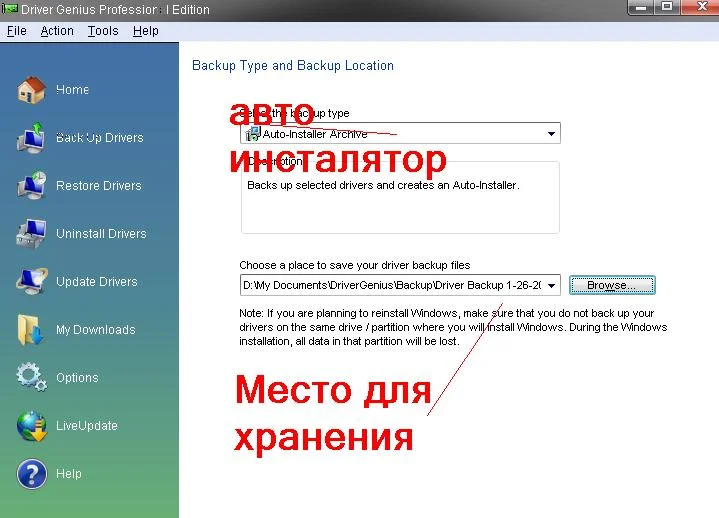This screenshot has width=719, height=518.
Task: Close the Driver Genius window
Action: (x=701, y=6)
